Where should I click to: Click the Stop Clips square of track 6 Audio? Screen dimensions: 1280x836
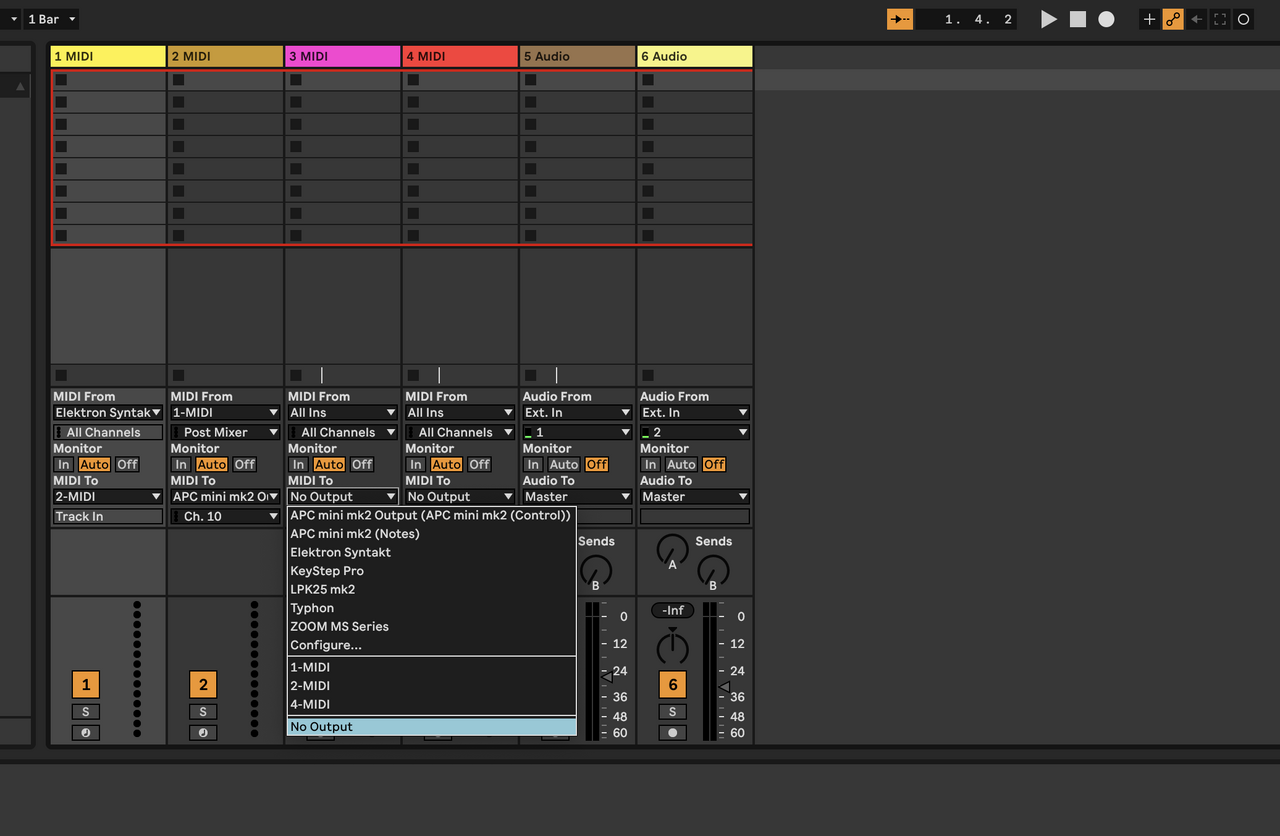tap(648, 375)
